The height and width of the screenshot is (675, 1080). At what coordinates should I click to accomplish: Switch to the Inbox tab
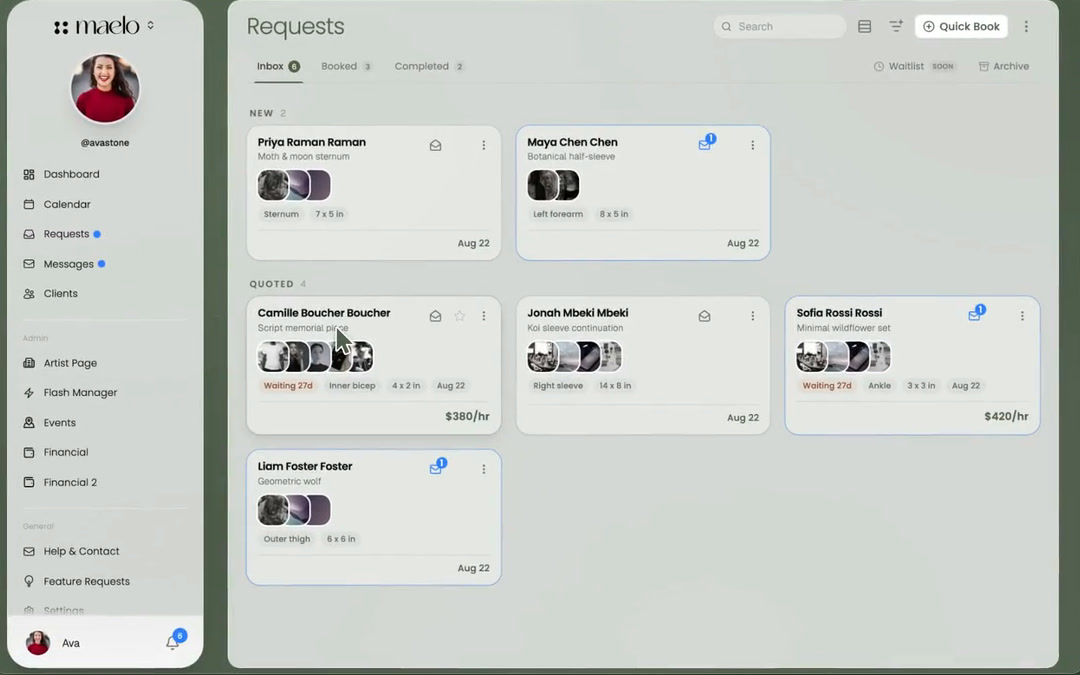pyautogui.click(x=278, y=66)
